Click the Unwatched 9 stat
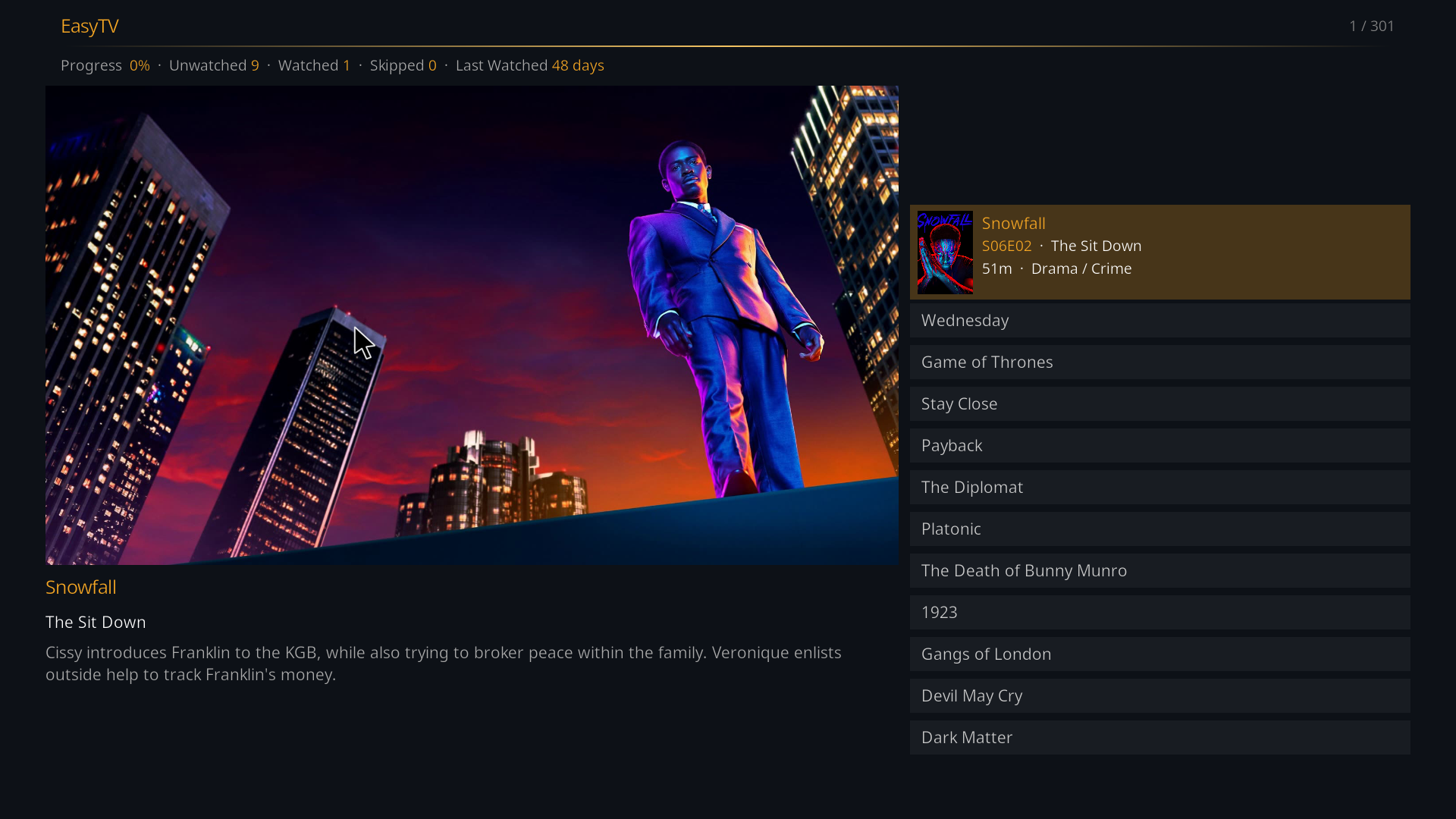This screenshot has height=819, width=1456. (x=214, y=66)
